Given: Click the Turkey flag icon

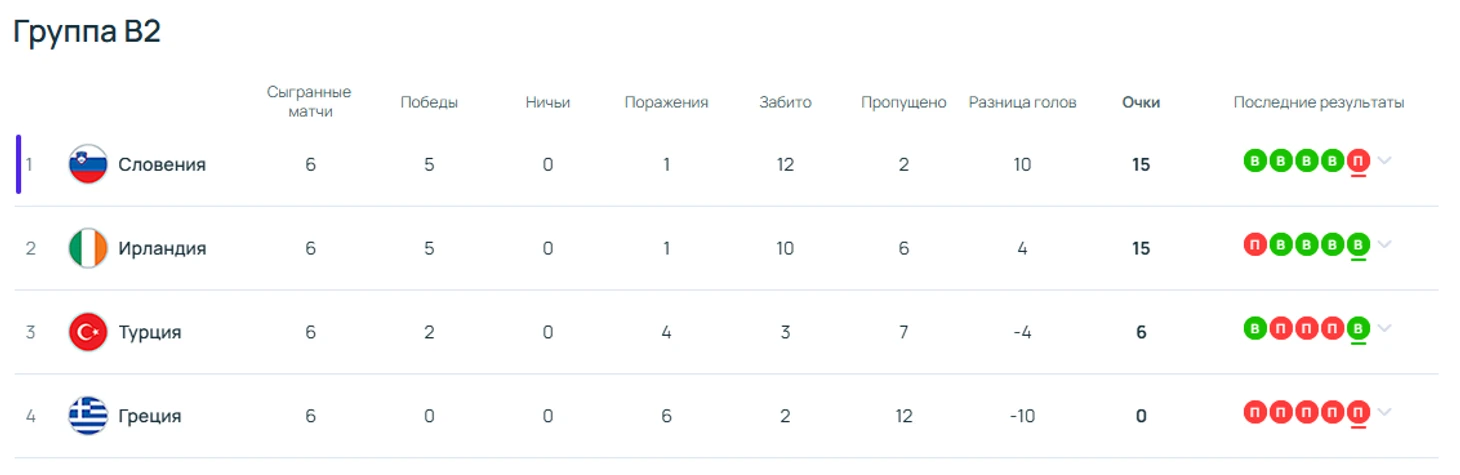Looking at the screenshot, I should pos(88,332).
